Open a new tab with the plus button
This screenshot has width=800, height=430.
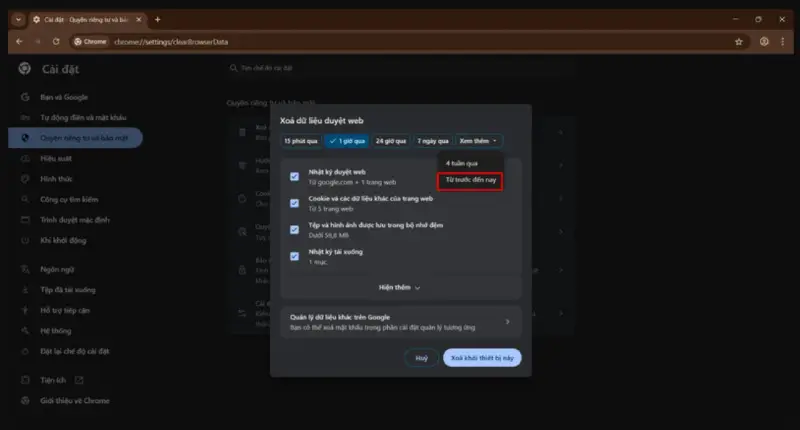point(158,19)
